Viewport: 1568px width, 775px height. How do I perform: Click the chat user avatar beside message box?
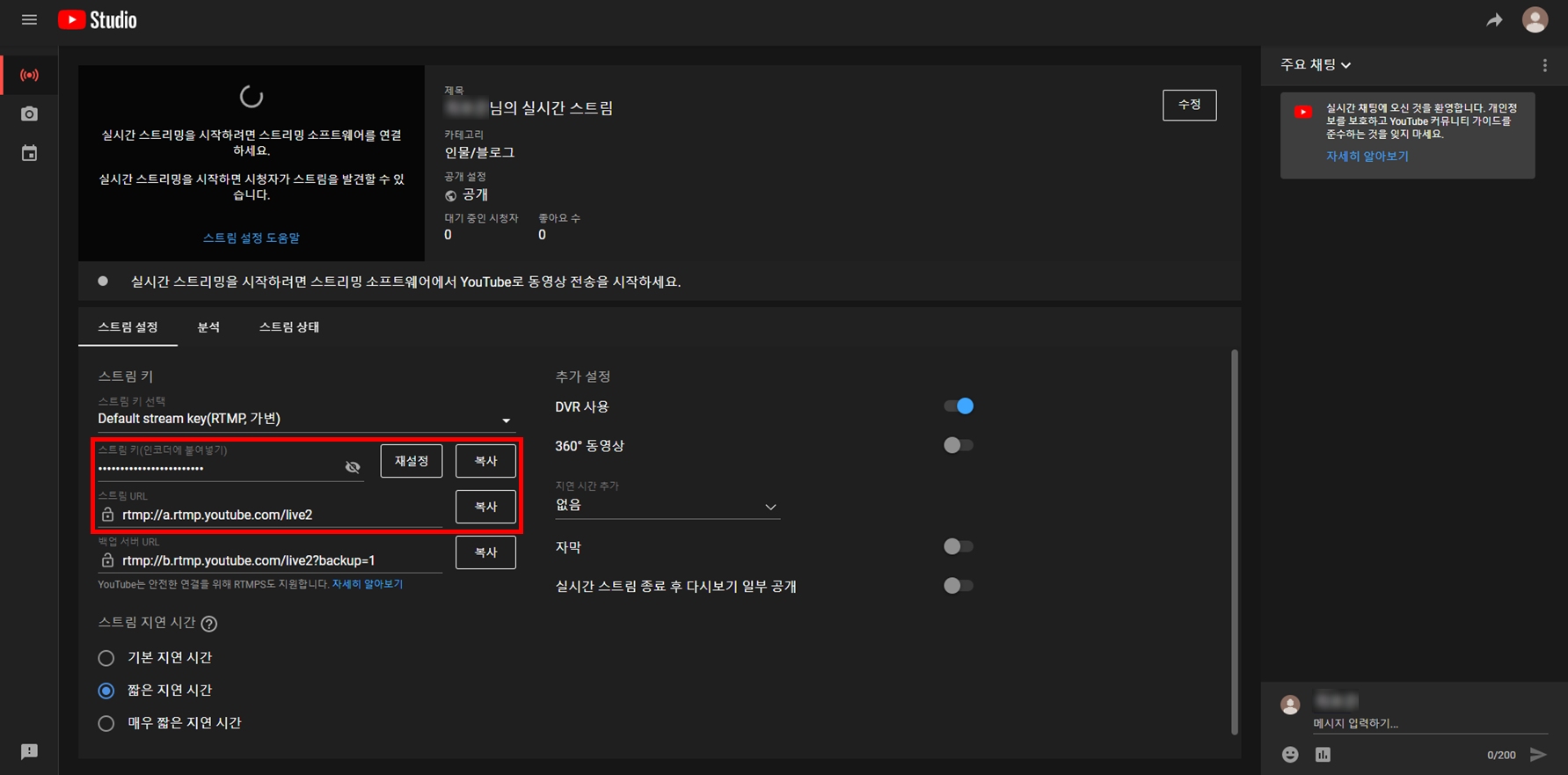click(1290, 705)
